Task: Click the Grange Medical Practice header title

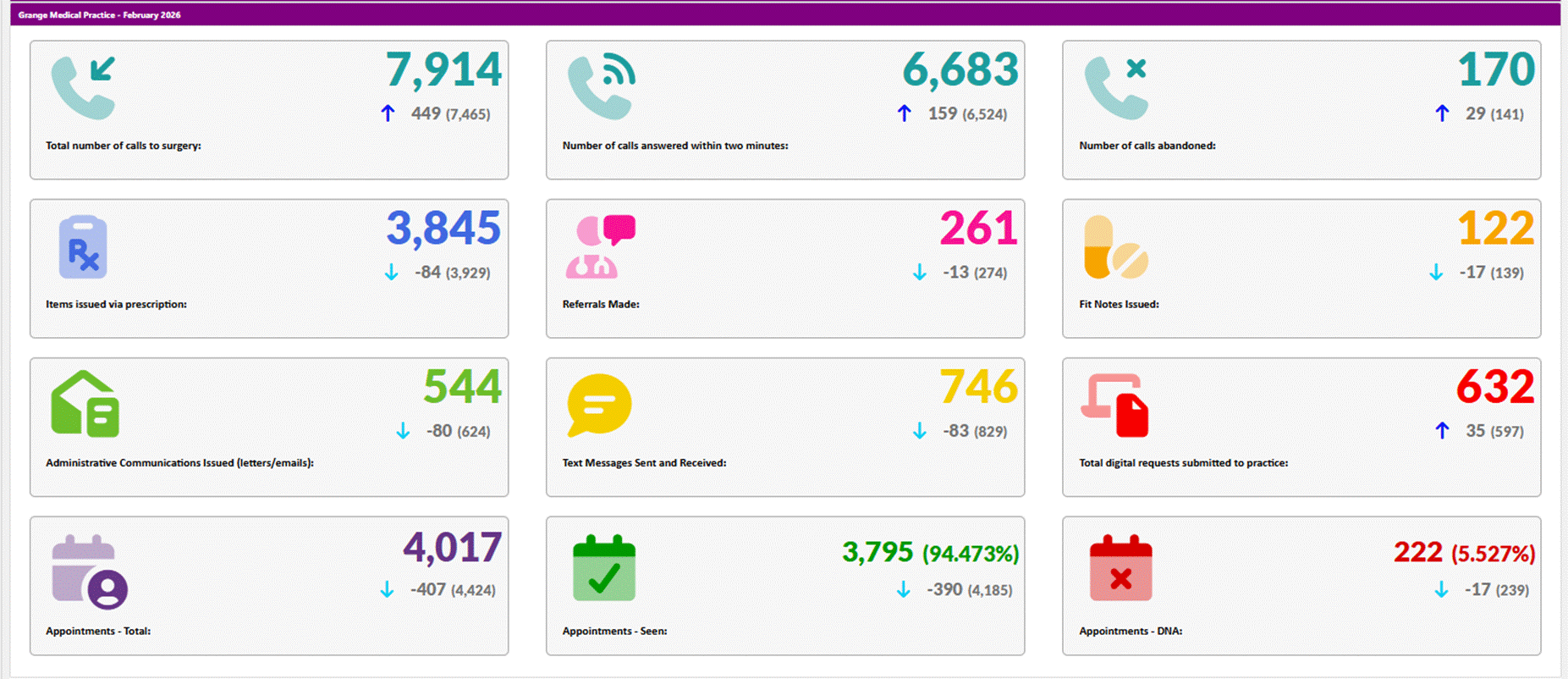Action: tap(99, 14)
